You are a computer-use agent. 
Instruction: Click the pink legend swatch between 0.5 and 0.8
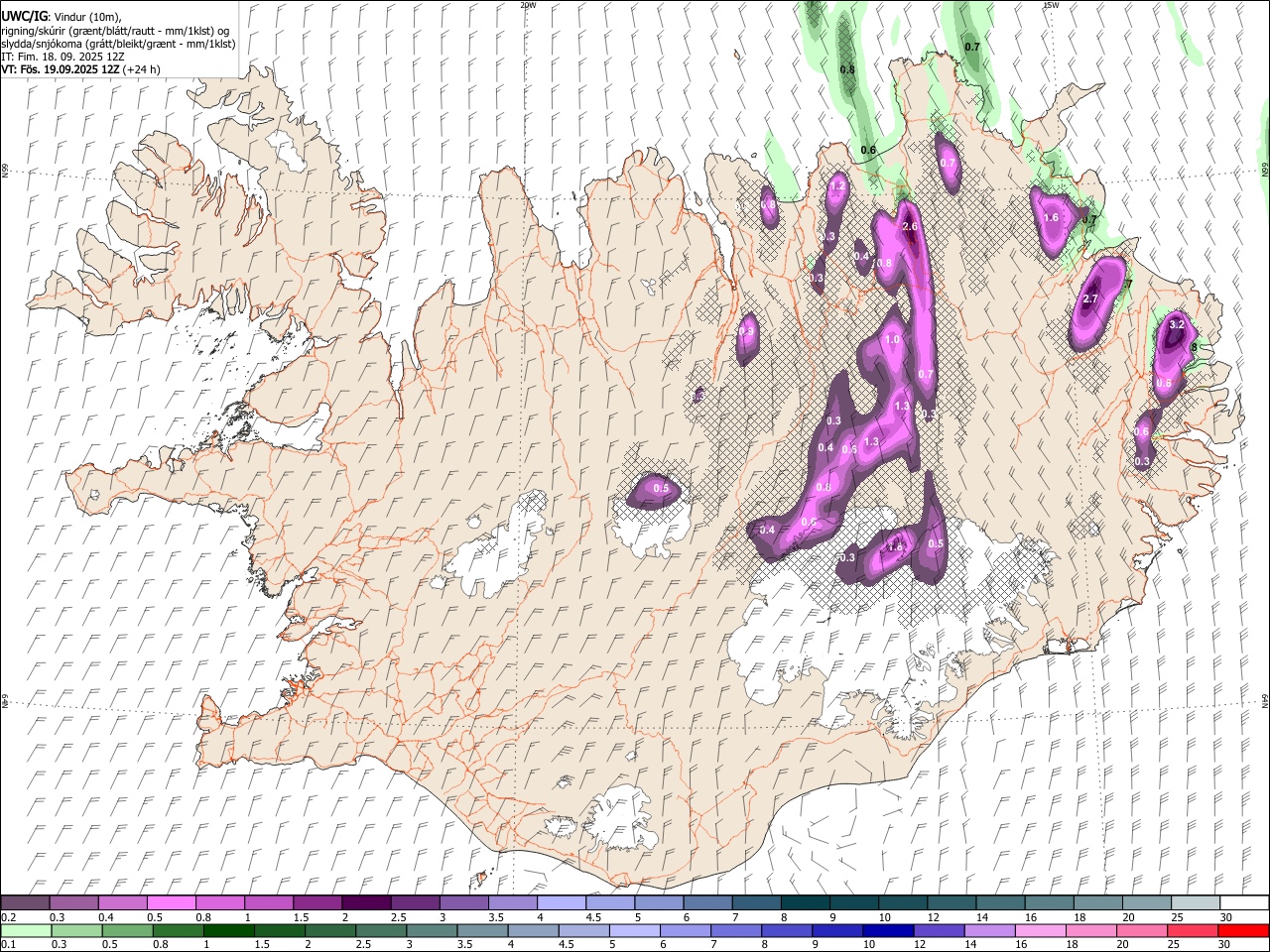click(x=171, y=902)
